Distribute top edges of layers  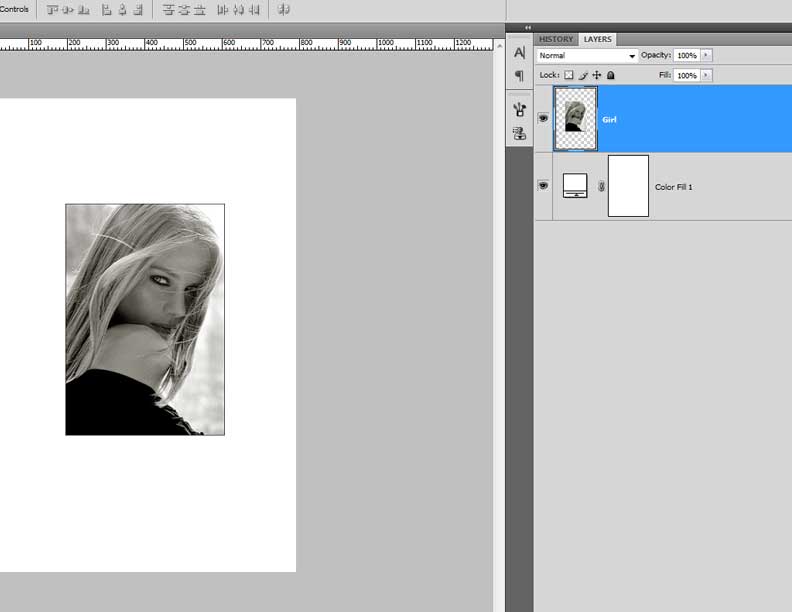(169, 10)
